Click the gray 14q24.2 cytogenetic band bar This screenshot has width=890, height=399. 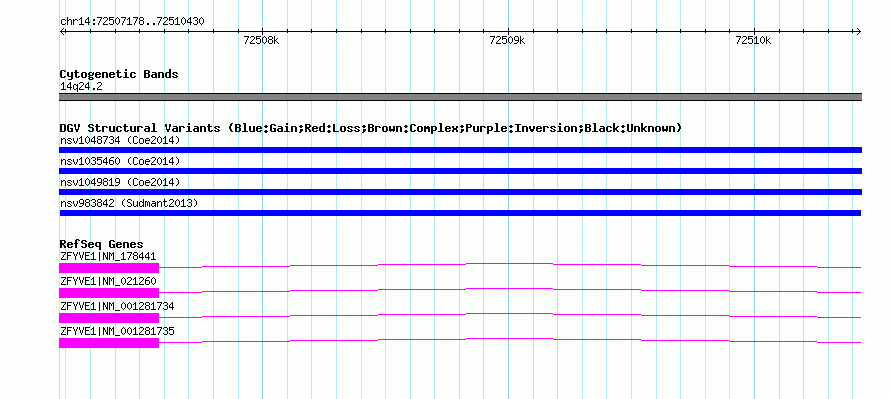click(x=460, y=97)
